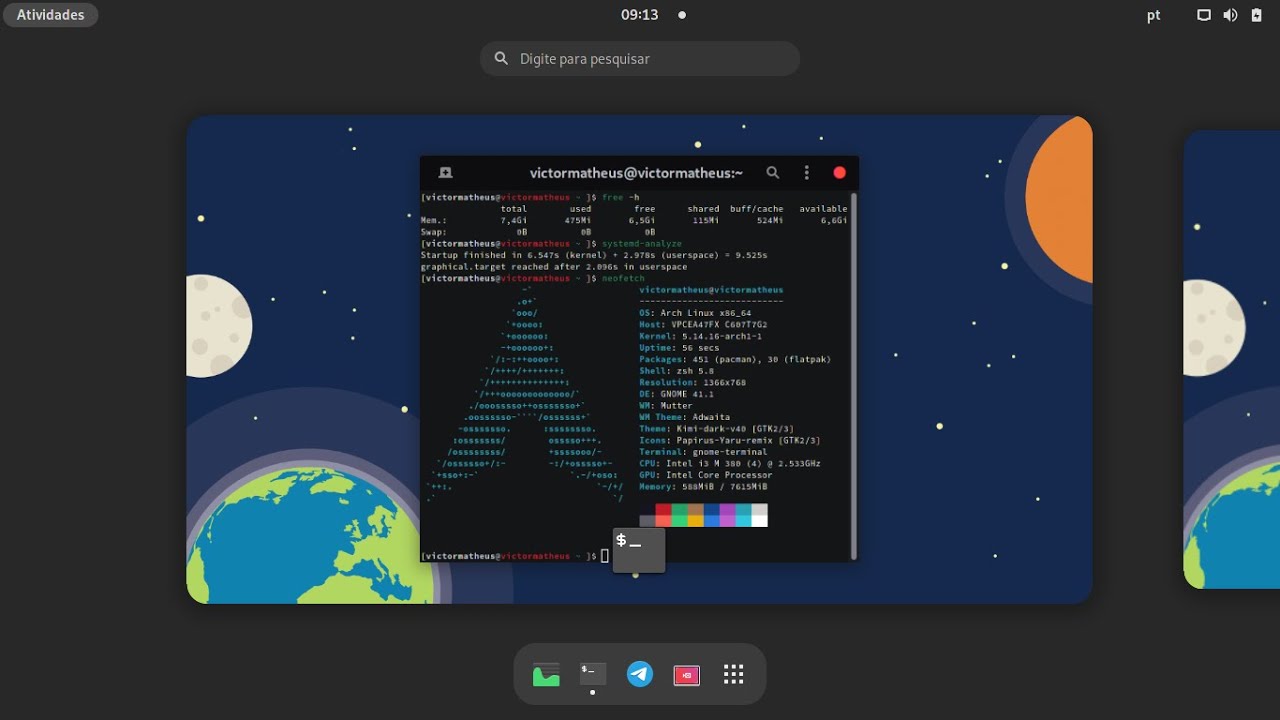Click the 'Kernel: 5.14.16-arch1-1' line
The width and height of the screenshot is (1280, 720).
click(700, 336)
